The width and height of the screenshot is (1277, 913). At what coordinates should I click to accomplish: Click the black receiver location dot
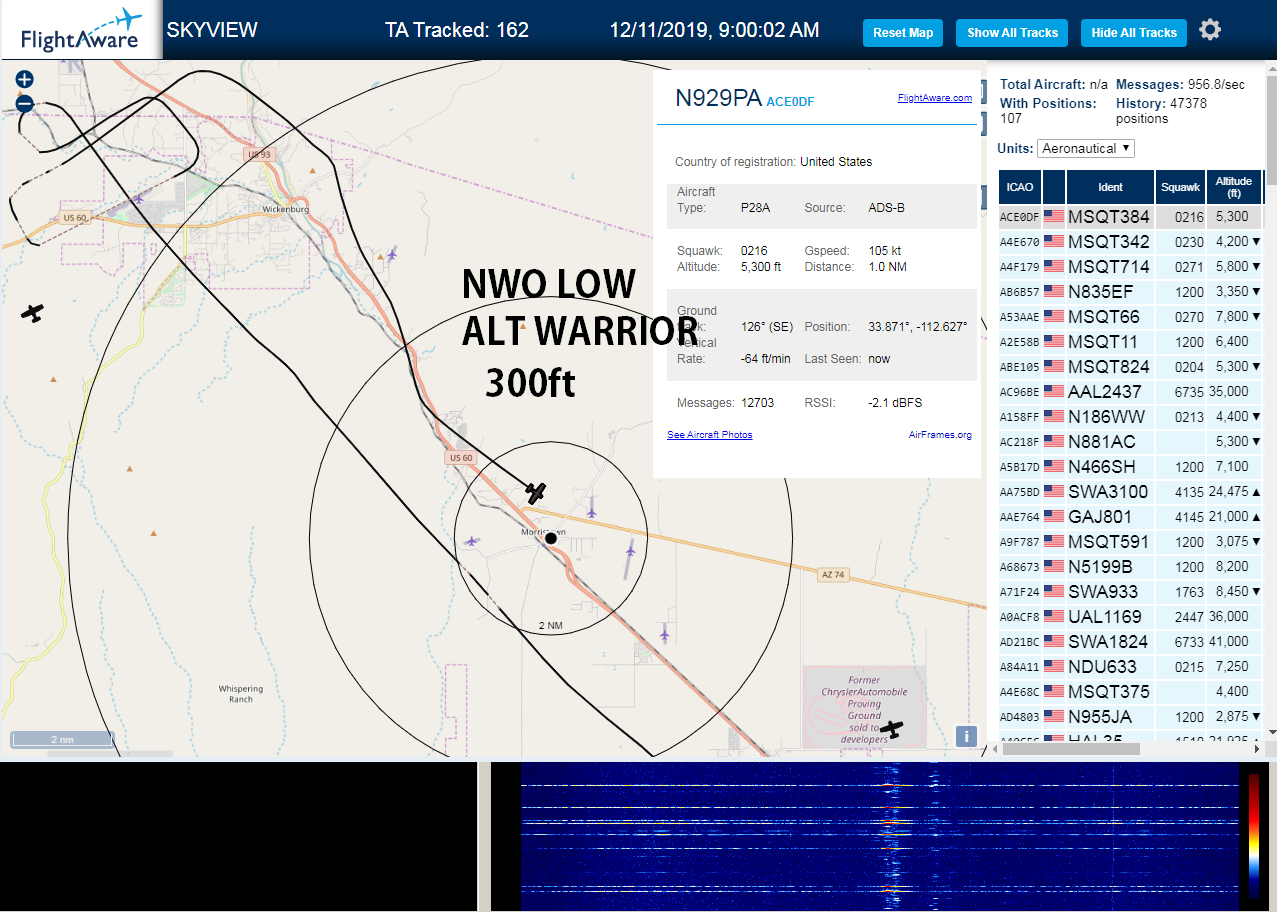pyautogui.click(x=550, y=538)
